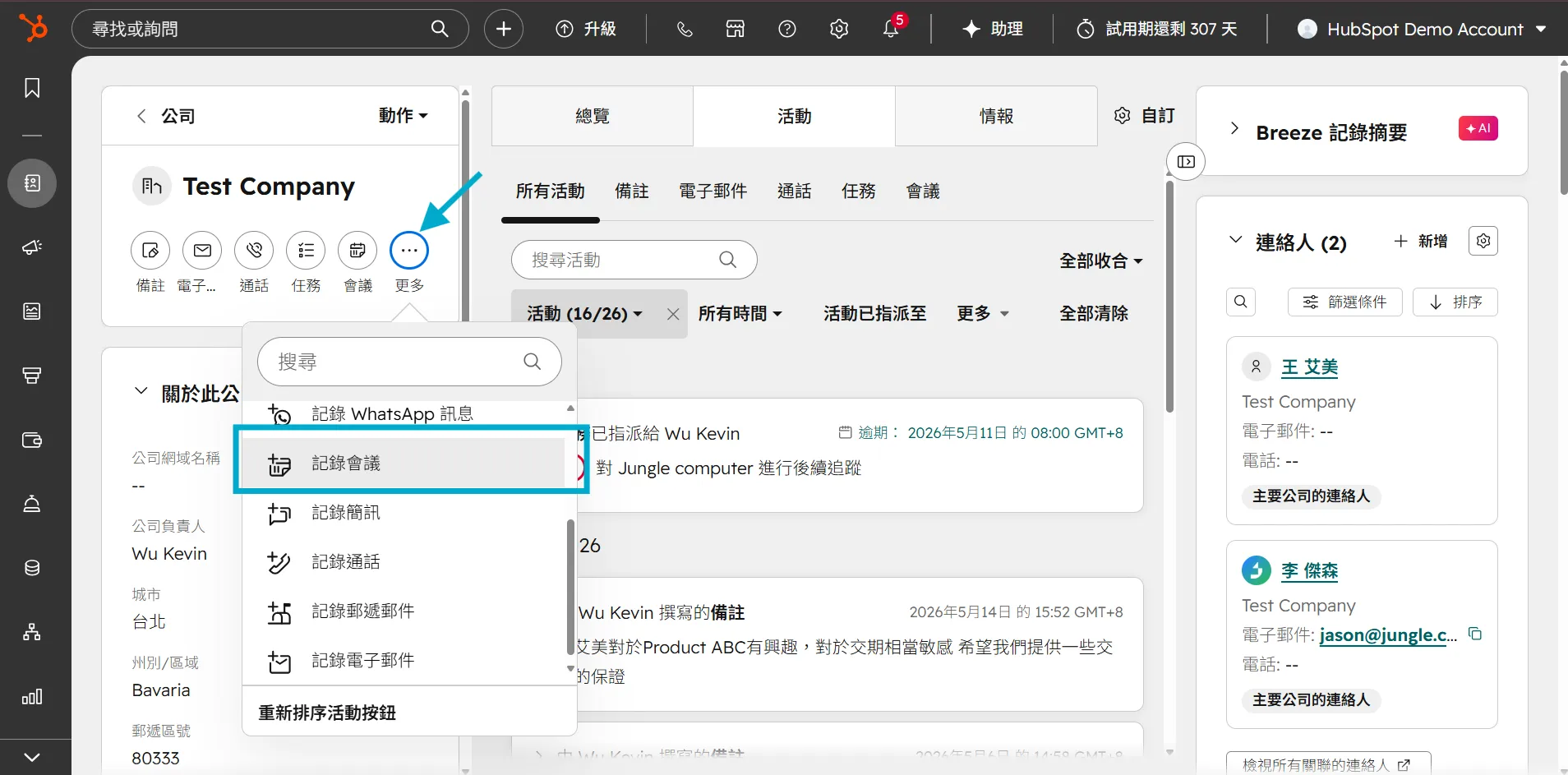Open the 更多 filters dropdown
Viewport: 1568px width, 775px height.
pyautogui.click(x=983, y=313)
